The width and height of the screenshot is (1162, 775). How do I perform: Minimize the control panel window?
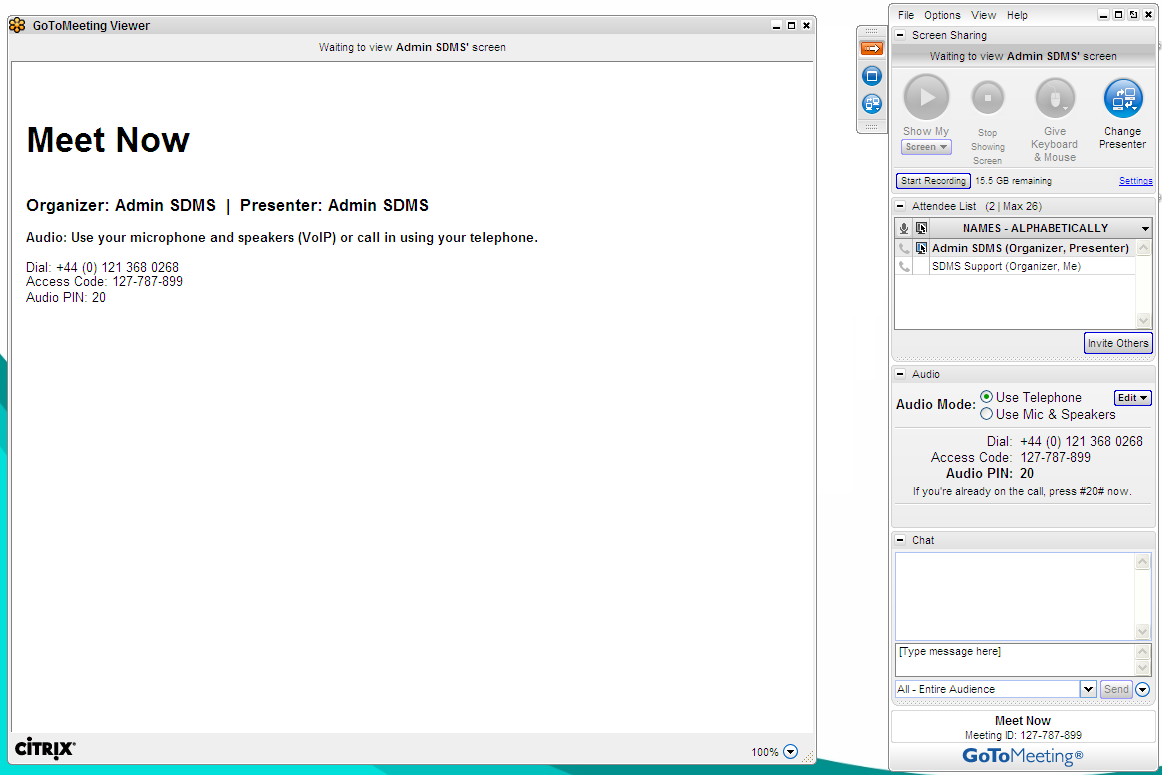(x=1103, y=15)
